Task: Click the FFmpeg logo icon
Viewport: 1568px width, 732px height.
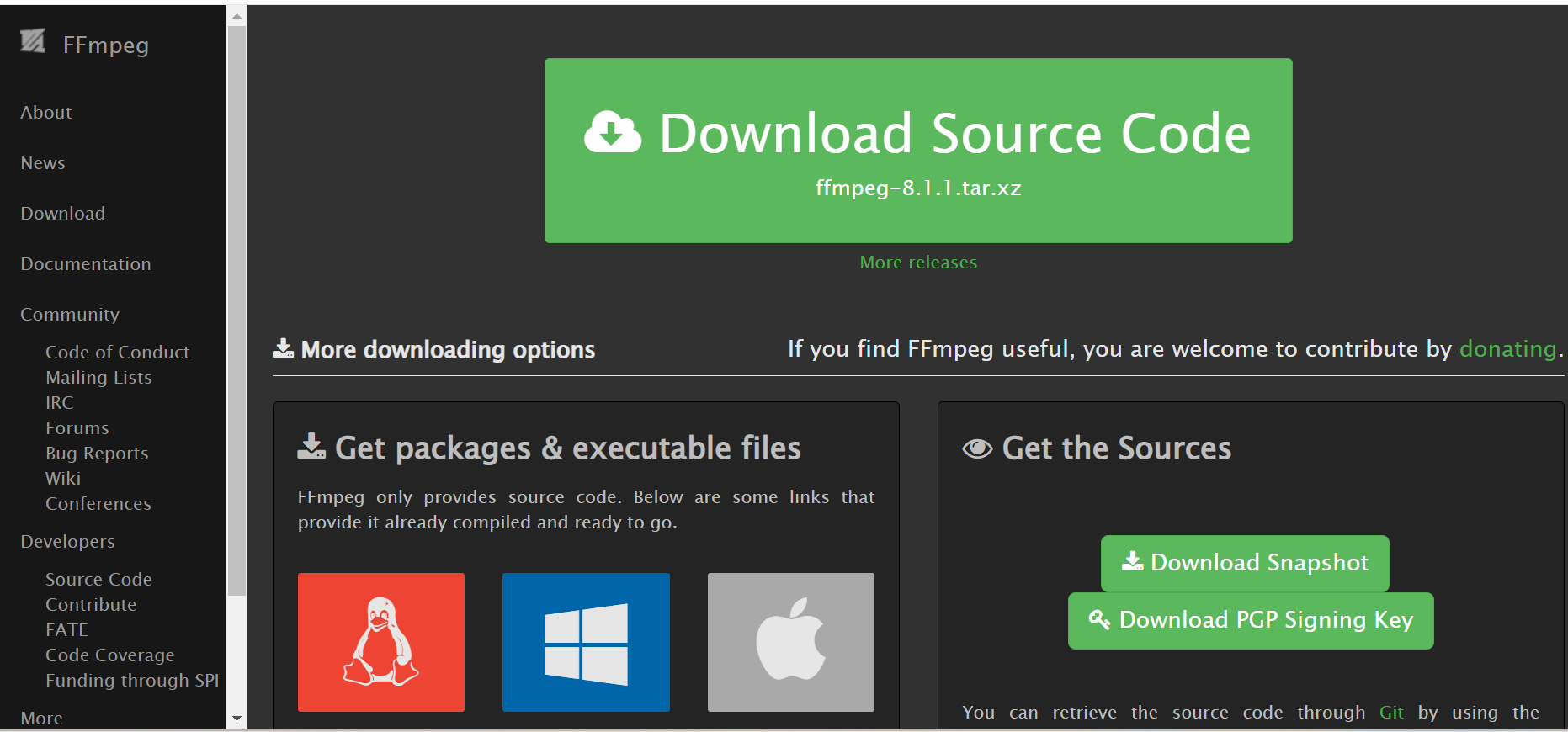Action: click(x=33, y=40)
